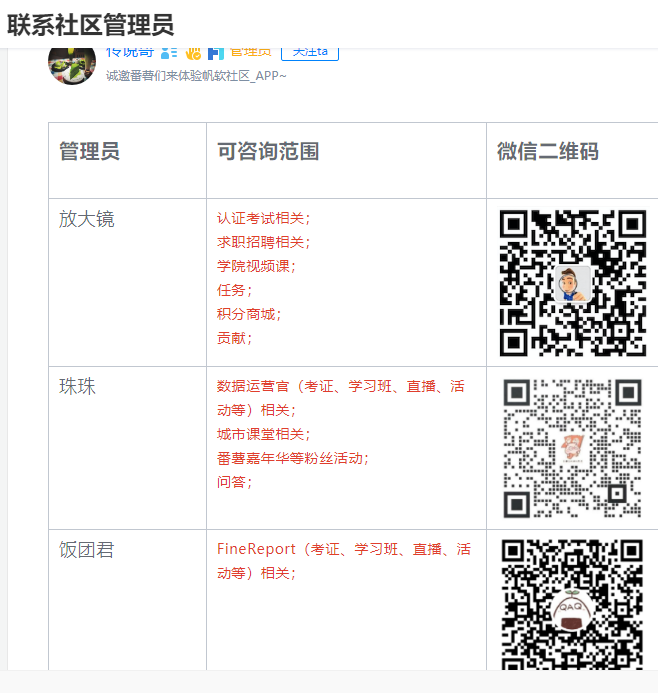Select the line starting 数据运营官
This screenshot has width=658, height=693.
(x=341, y=398)
